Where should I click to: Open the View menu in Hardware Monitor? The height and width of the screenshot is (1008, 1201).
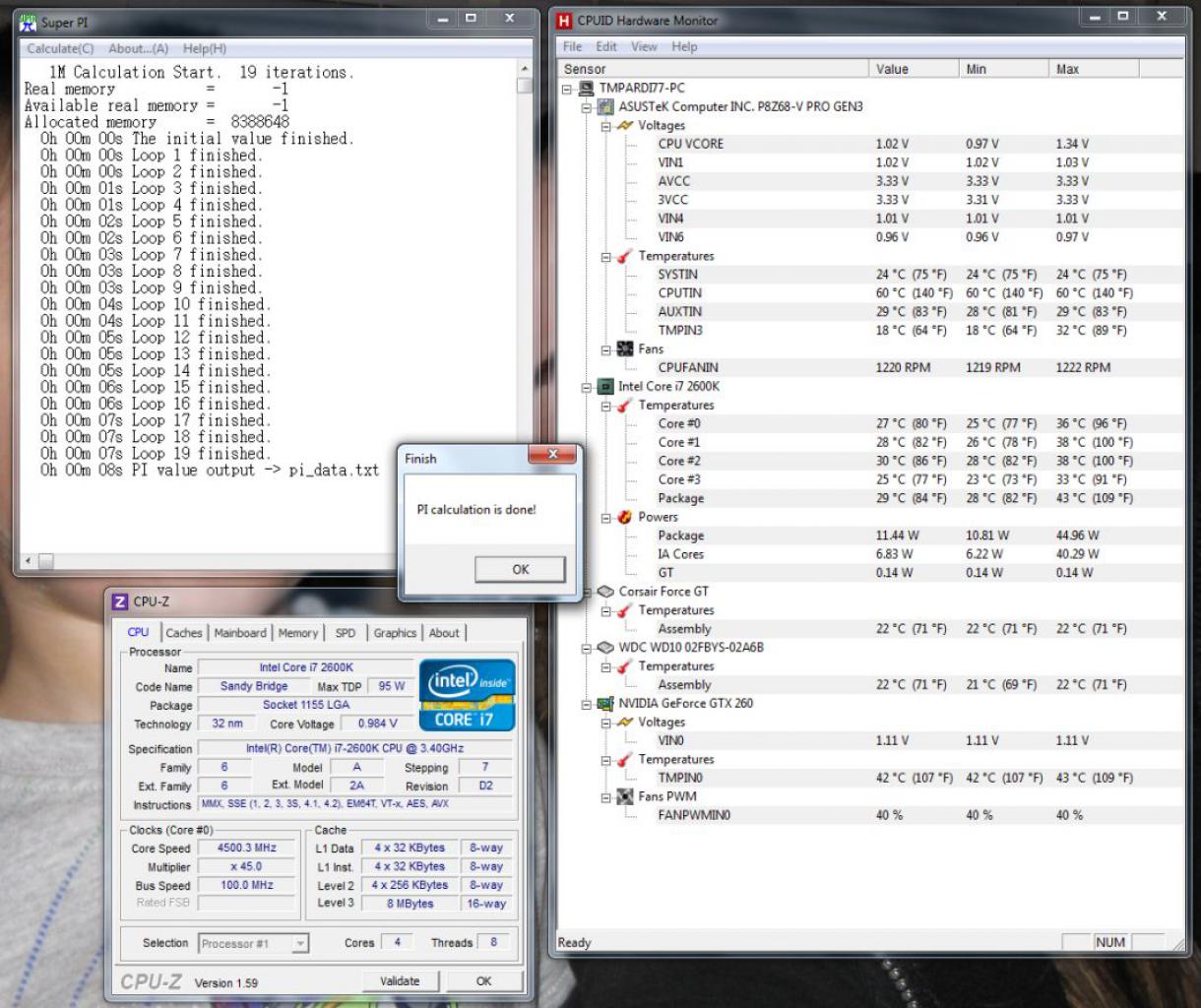[644, 46]
